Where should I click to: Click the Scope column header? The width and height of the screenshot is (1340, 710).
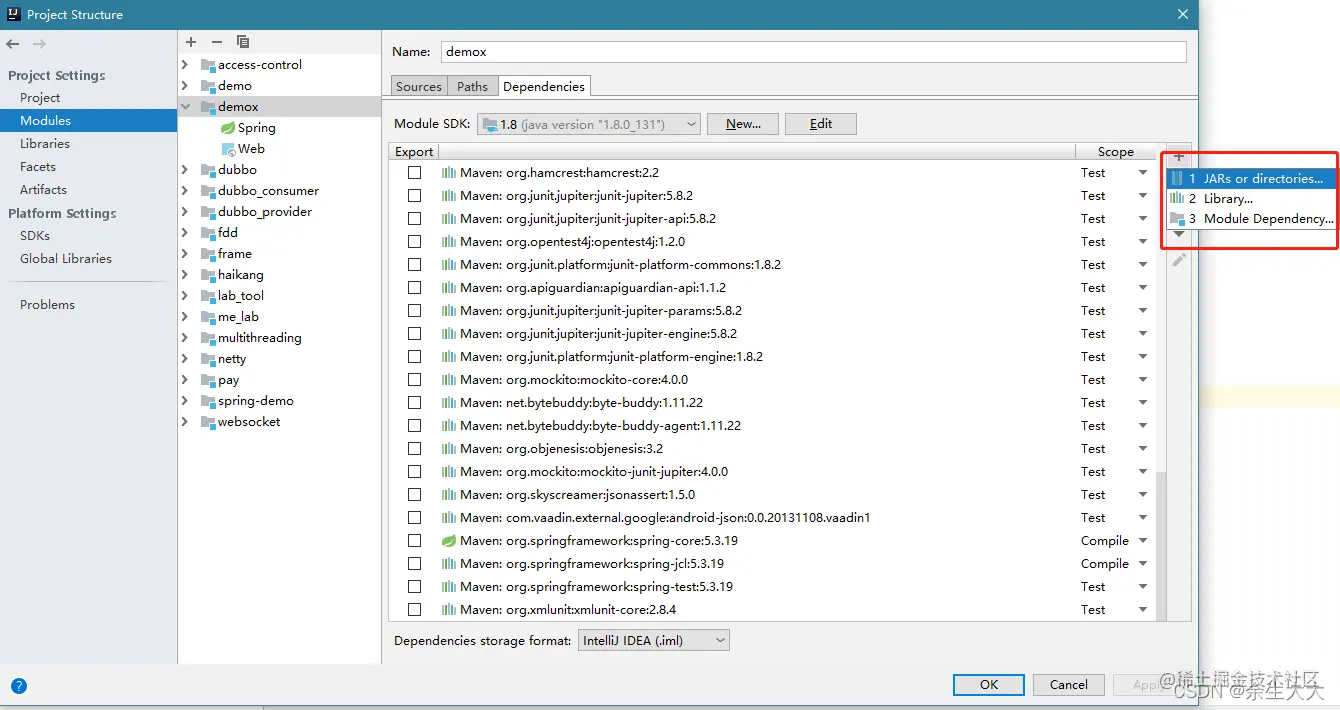tap(1115, 152)
